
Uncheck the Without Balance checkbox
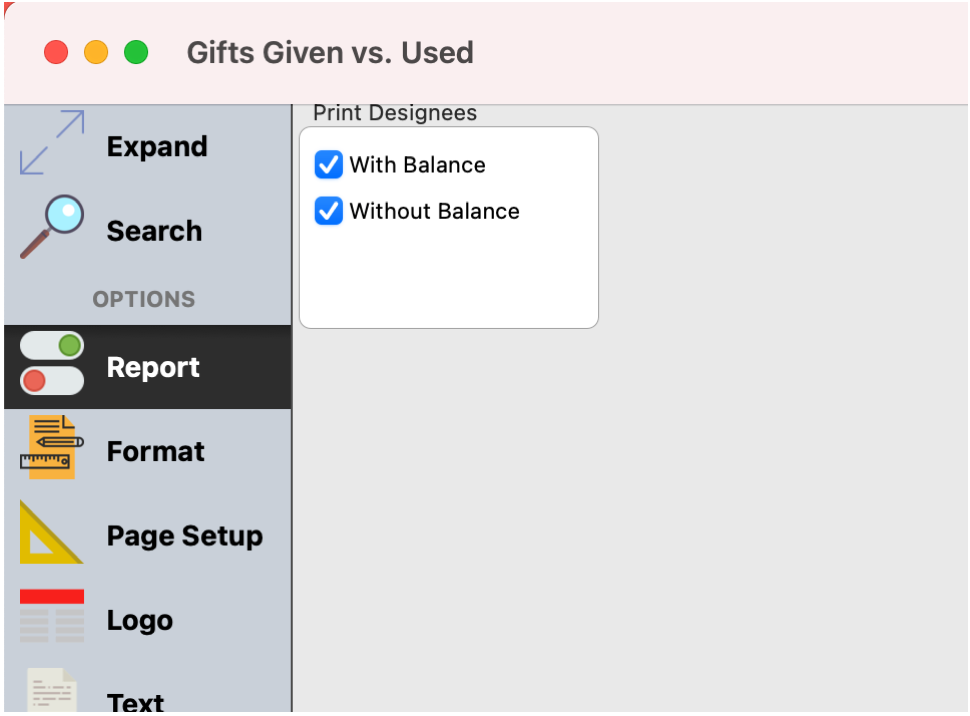[328, 211]
